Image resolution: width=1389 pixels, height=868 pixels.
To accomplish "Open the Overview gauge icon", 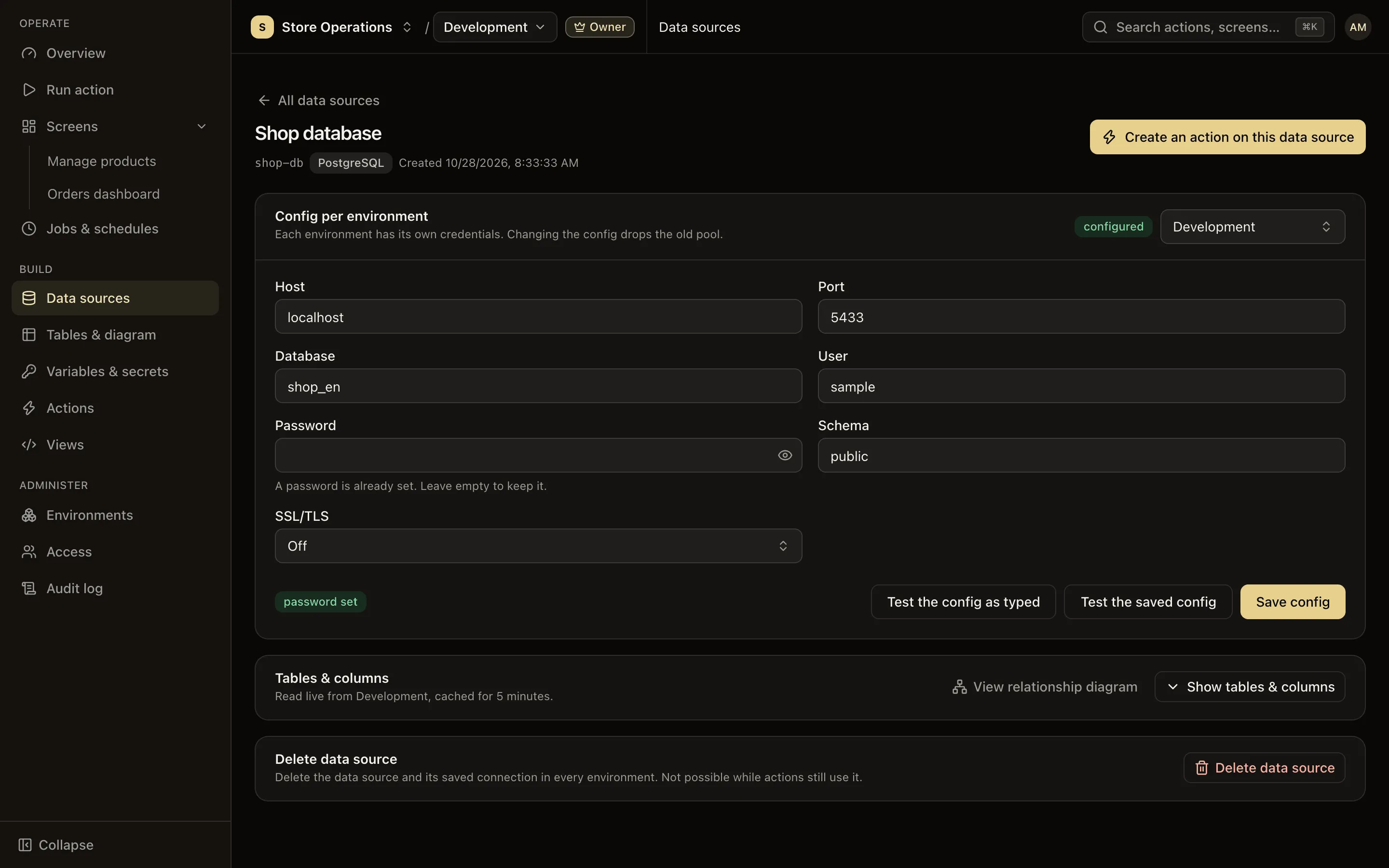I will click(29, 54).
